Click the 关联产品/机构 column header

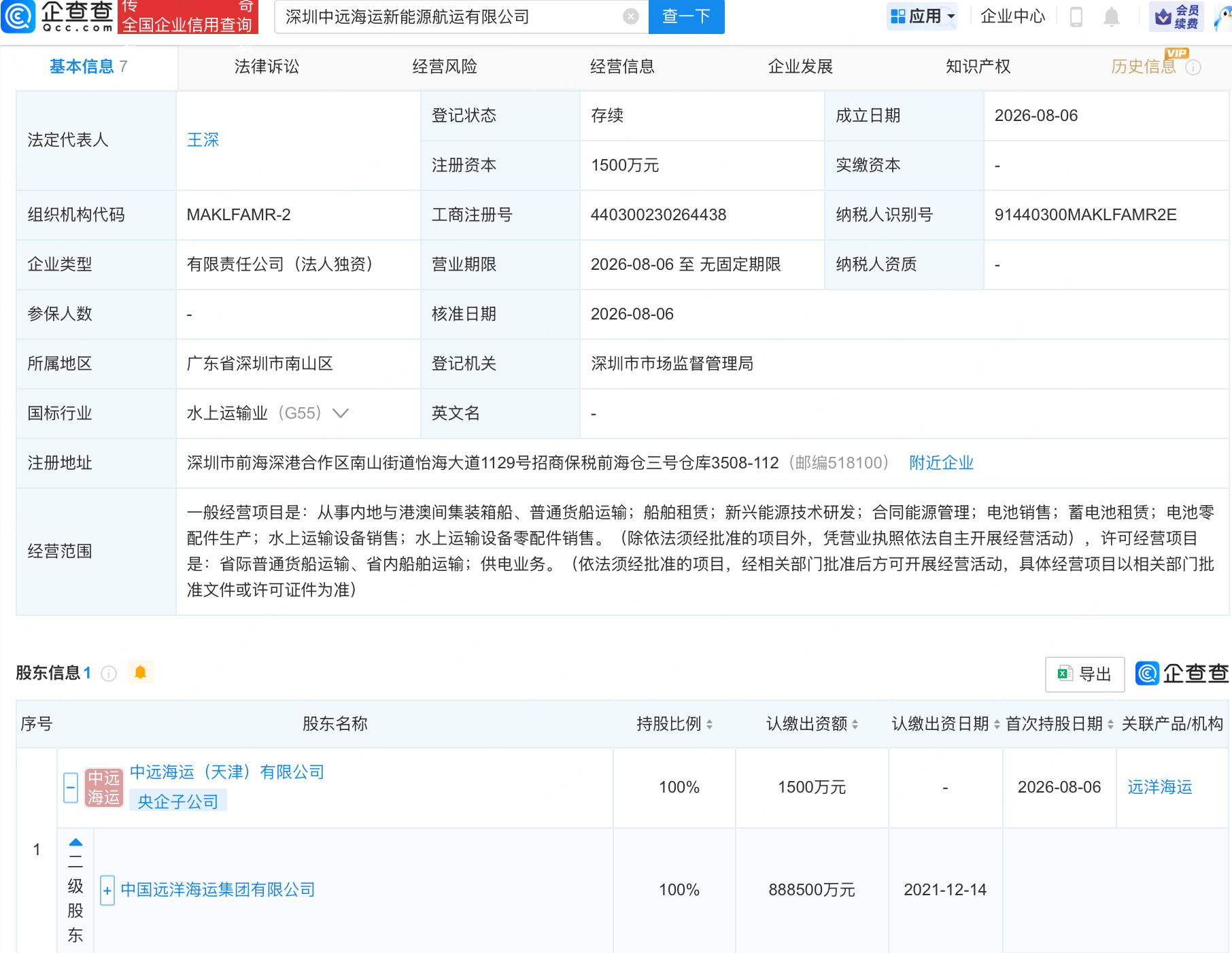coord(1172,724)
